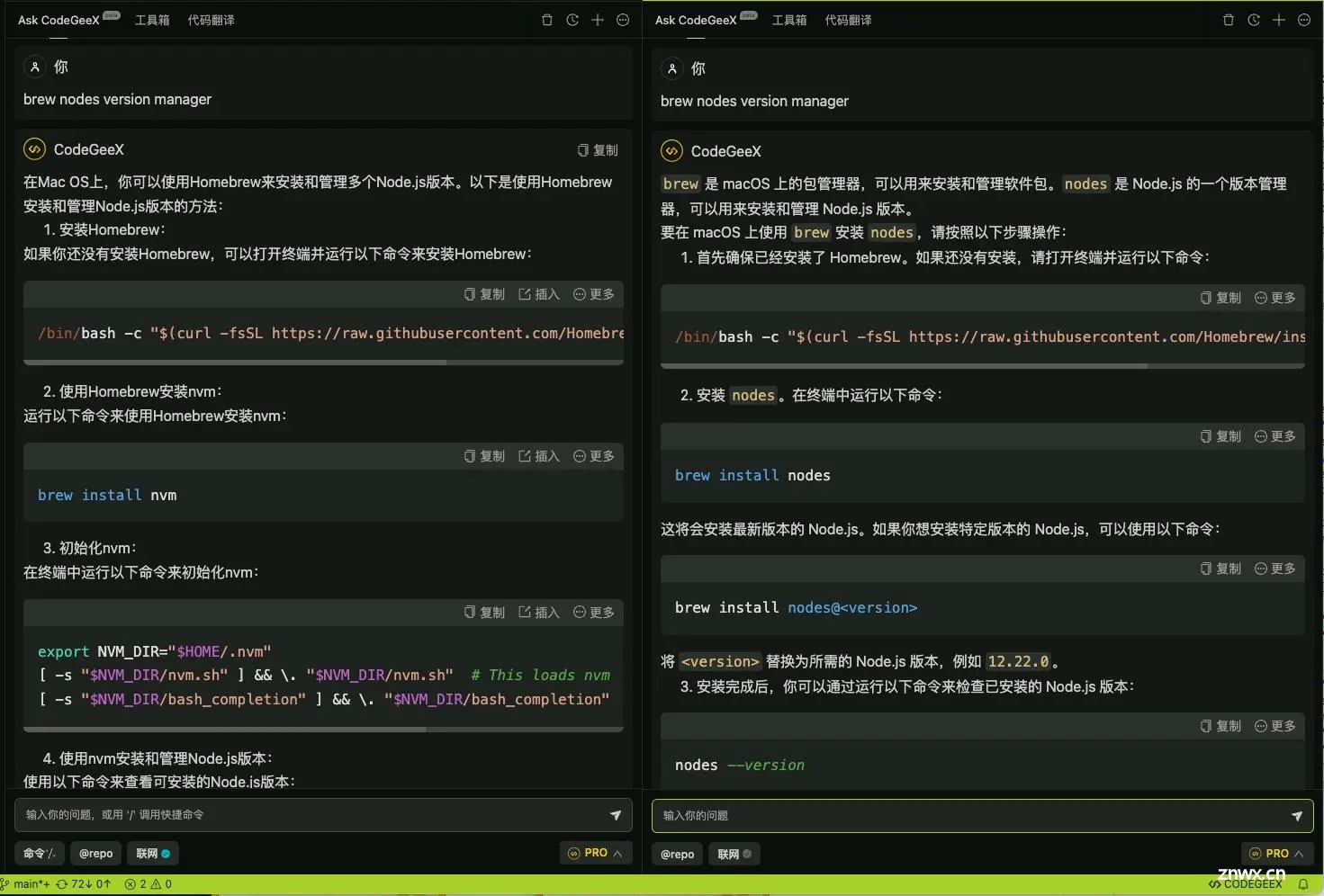The height and width of the screenshot is (896, 1324).
Task: Open 更多 menu for 'brew install nvm' code
Action: pyautogui.click(x=594, y=456)
